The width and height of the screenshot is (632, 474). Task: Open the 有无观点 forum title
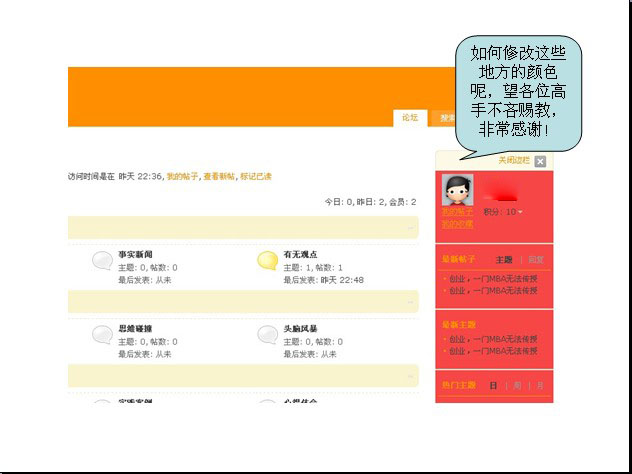coord(300,255)
